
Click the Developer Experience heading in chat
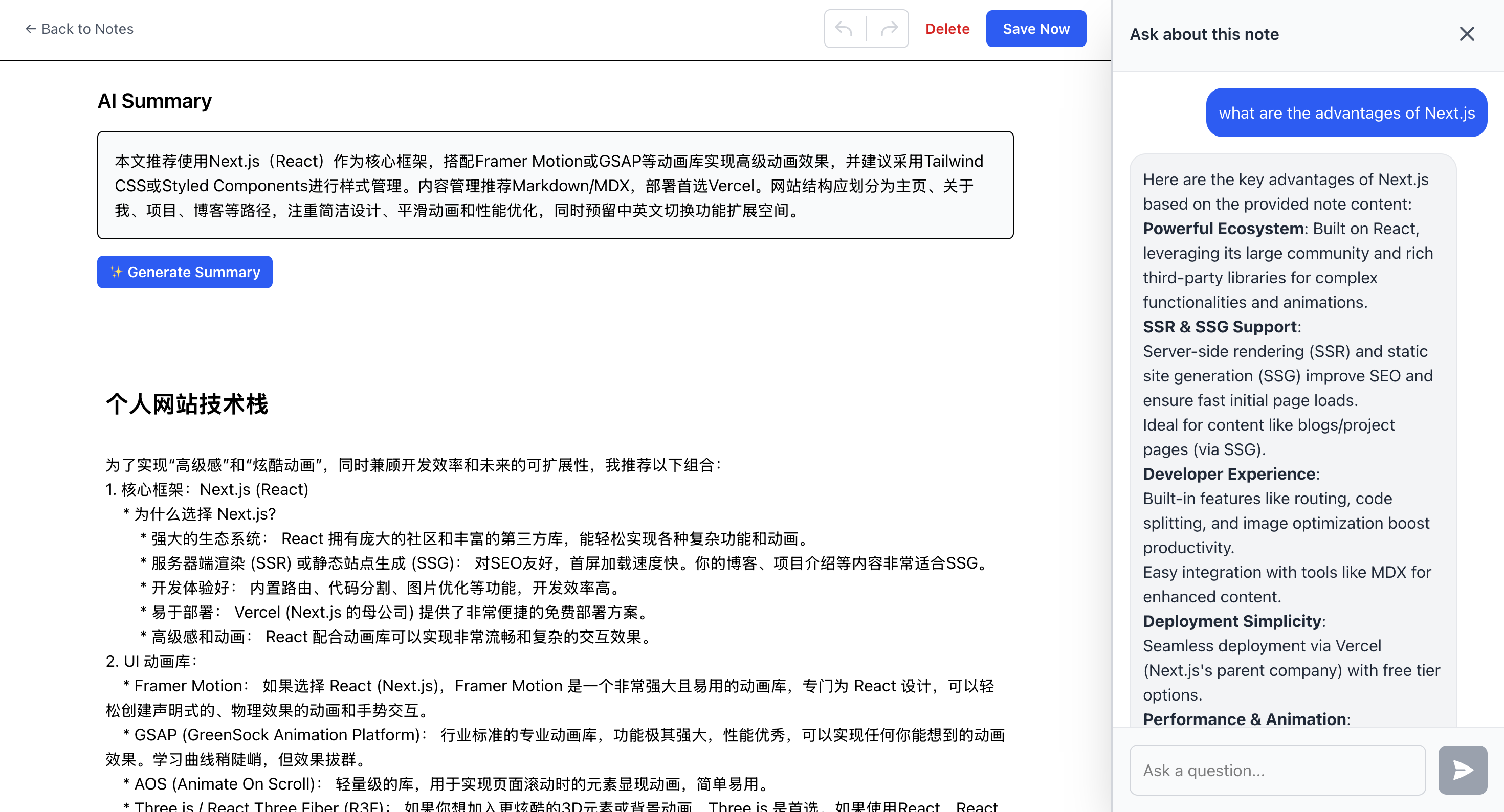pos(1229,473)
